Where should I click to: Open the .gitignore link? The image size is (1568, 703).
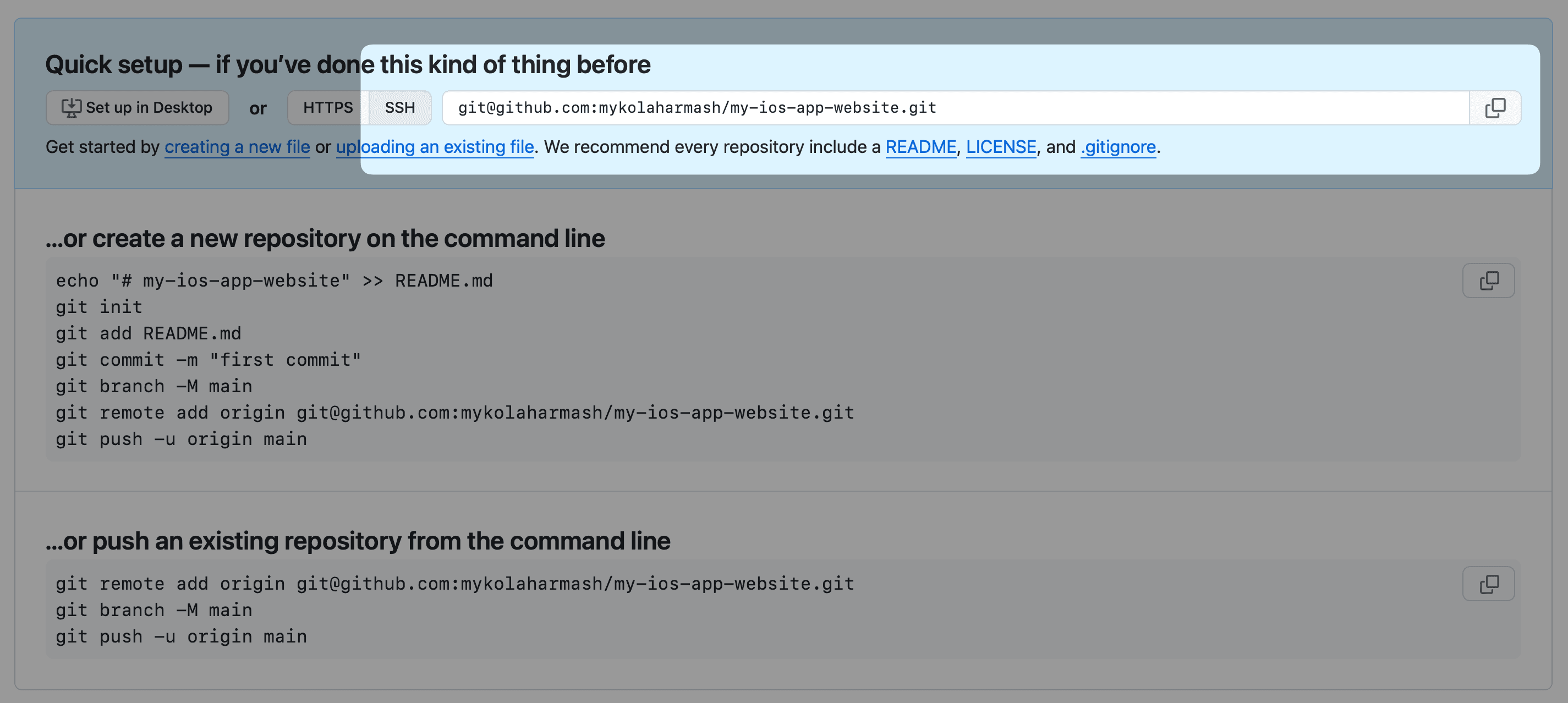coord(1117,147)
